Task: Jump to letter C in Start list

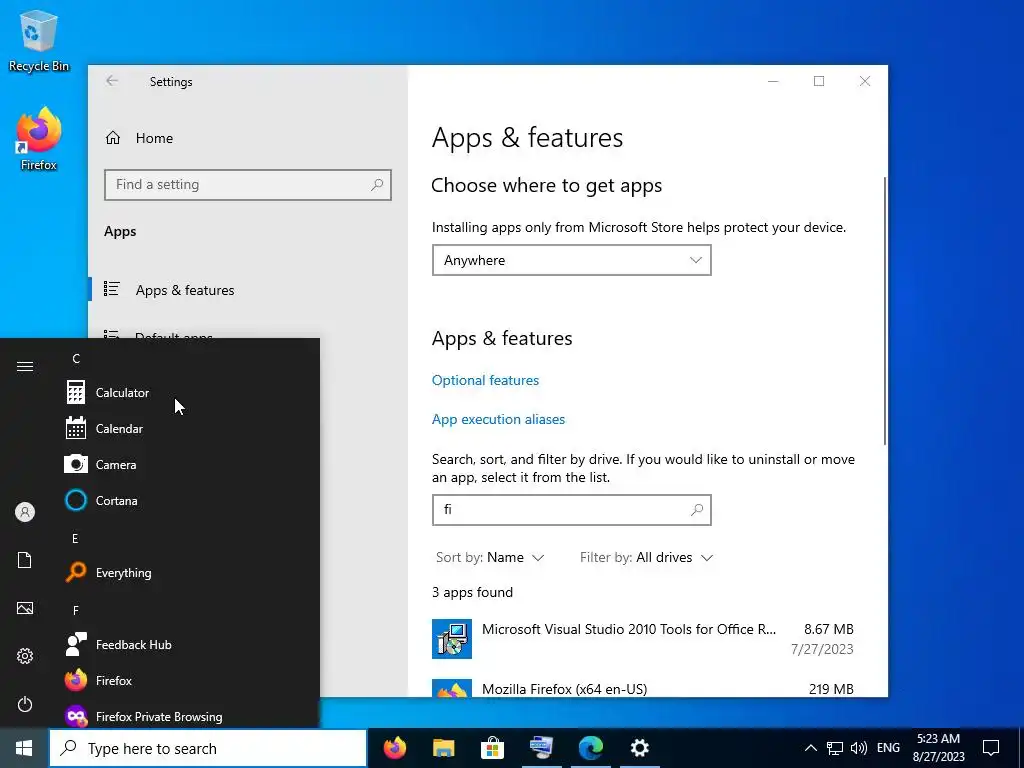Action: coord(76,359)
